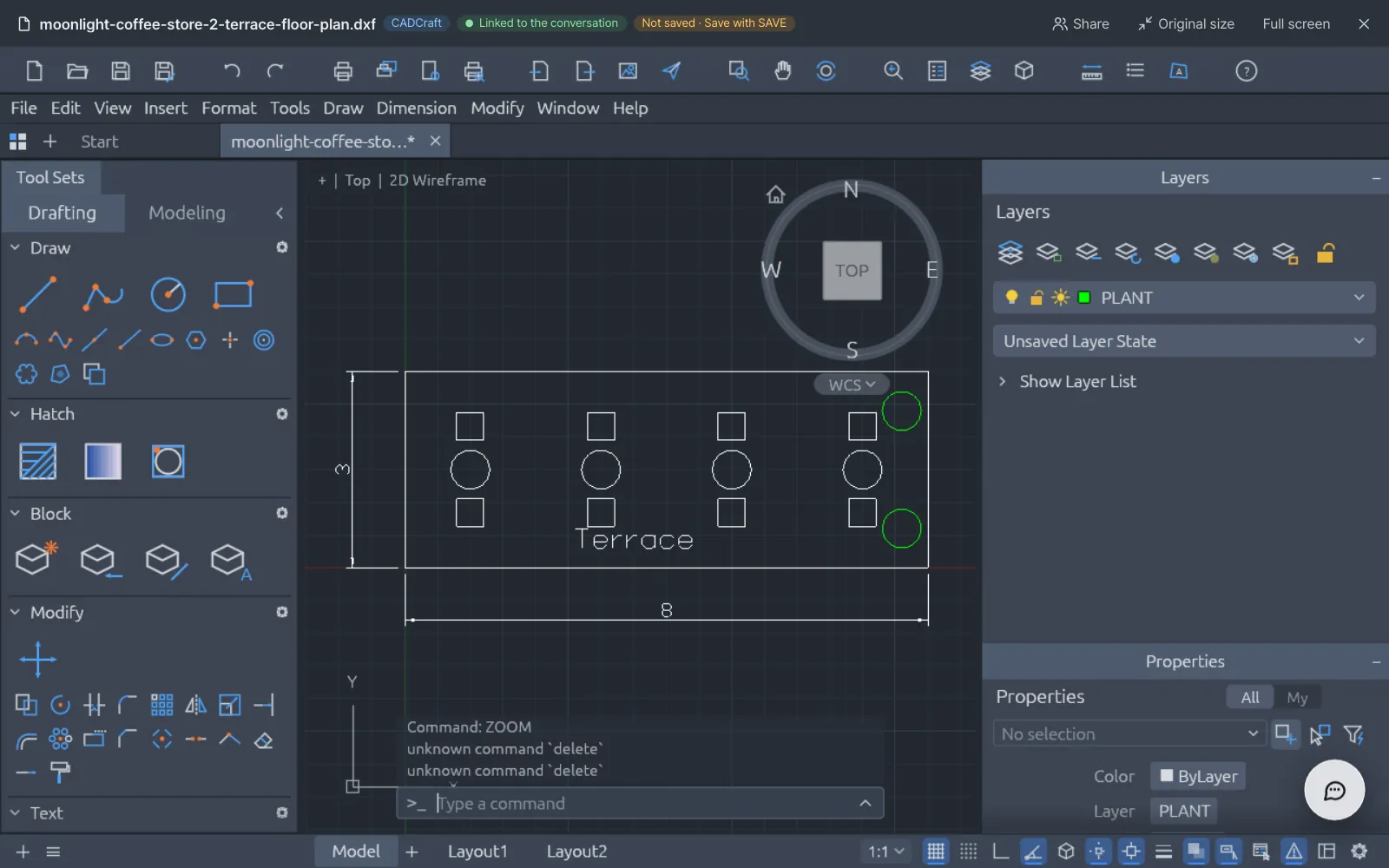This screenshot has height=868, width=1389.
Task: Click the Create Block icon
Action: pos(36,560)
